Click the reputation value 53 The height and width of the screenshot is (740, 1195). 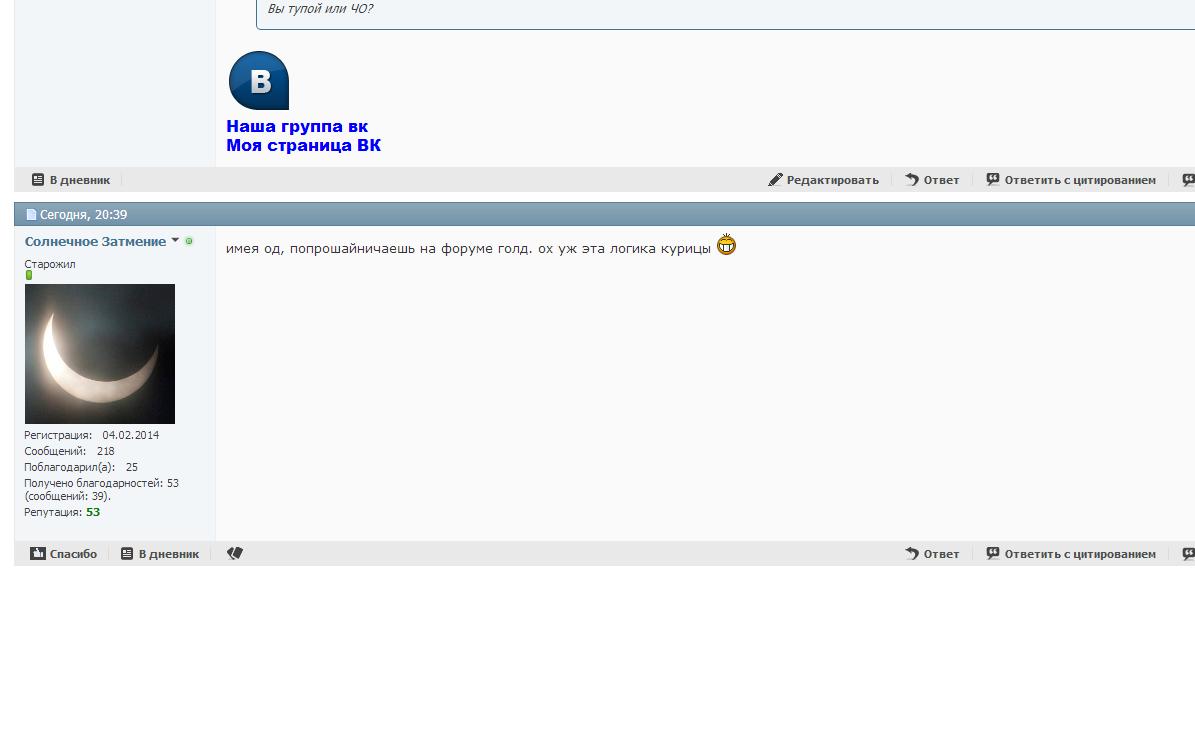93,512
